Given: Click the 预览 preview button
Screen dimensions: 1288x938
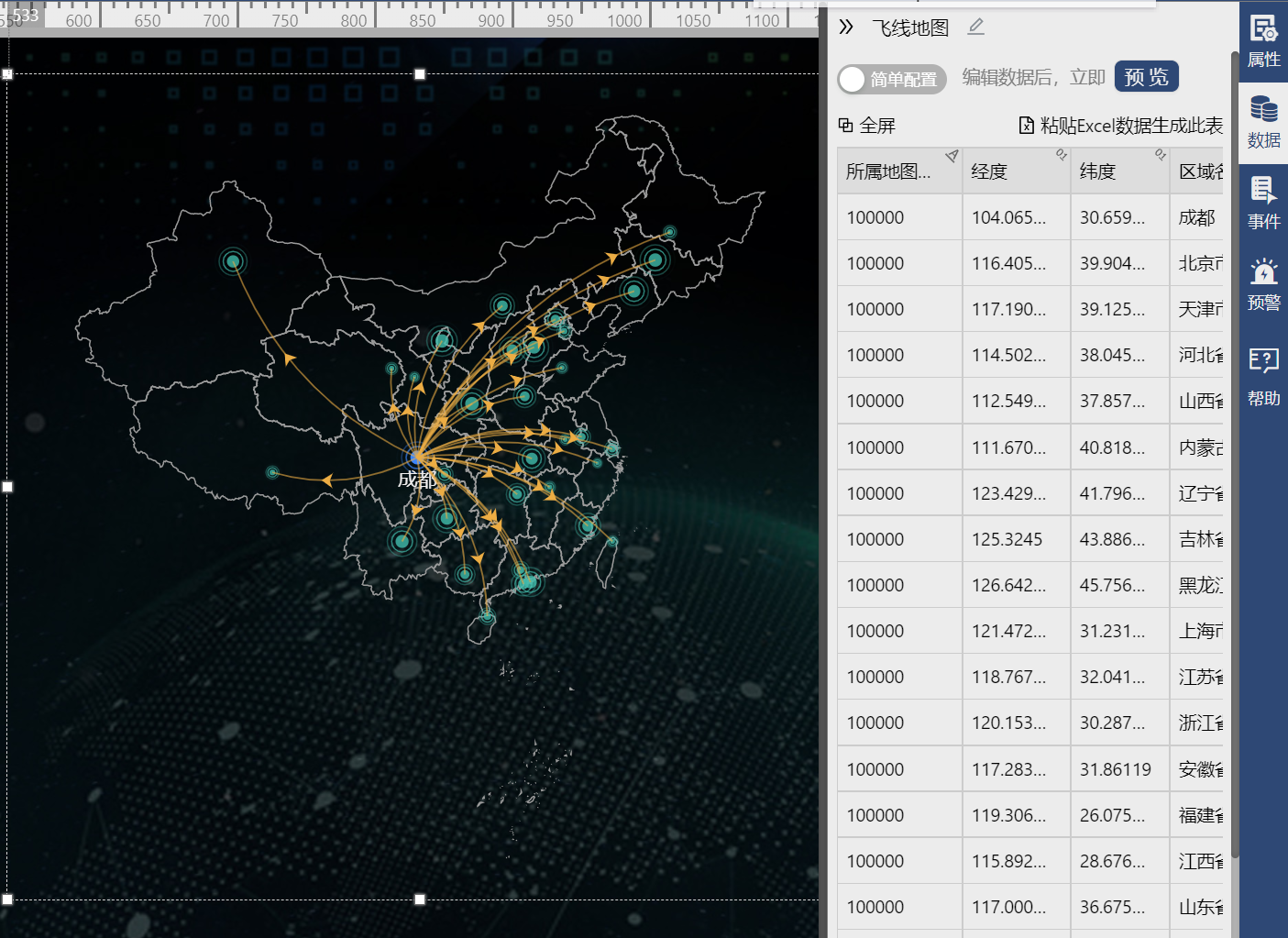Looking at the screenshot, I should 1147,77.
